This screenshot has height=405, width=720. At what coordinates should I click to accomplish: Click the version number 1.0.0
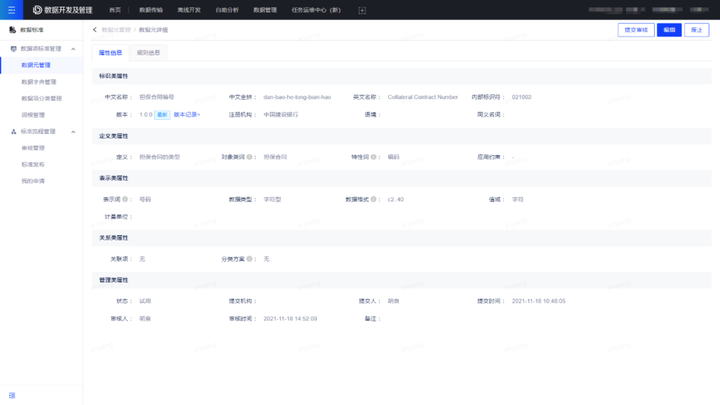point(146,115)
